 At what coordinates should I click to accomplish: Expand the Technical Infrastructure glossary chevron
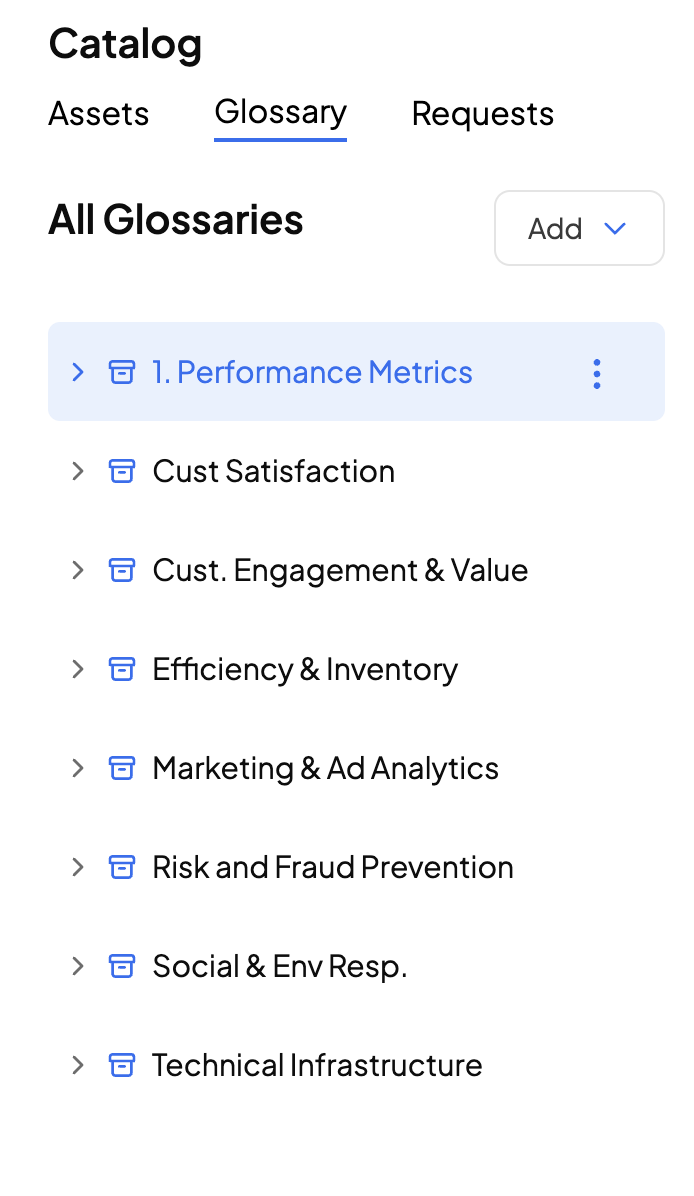(78, 1066)
